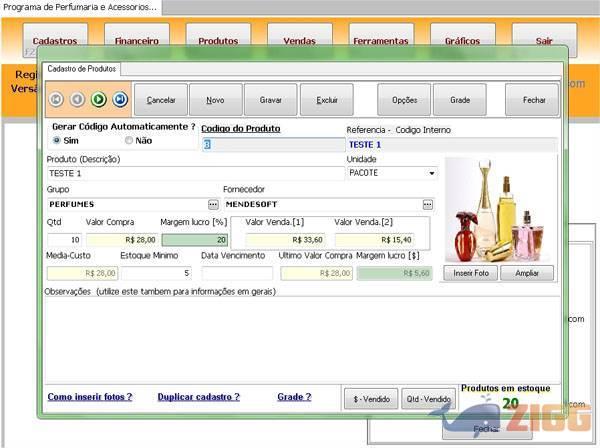Viewport: 600px width, 448px height.
Task: Click the green next record arrow icon
Action: (x=99, y=99)
